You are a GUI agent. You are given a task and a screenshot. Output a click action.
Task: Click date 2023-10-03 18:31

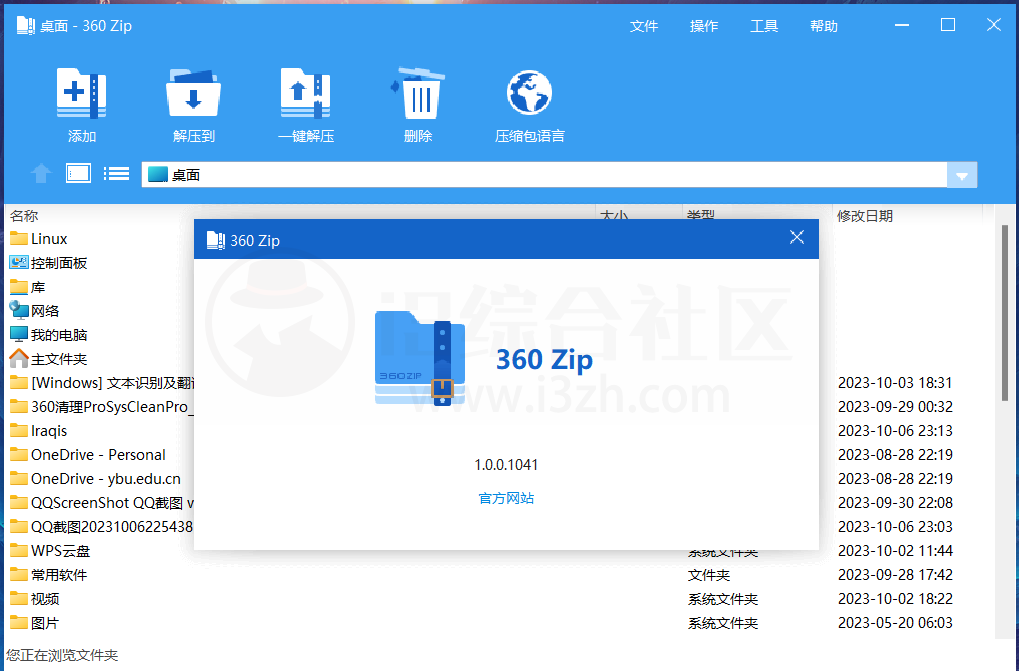point(895,383)
